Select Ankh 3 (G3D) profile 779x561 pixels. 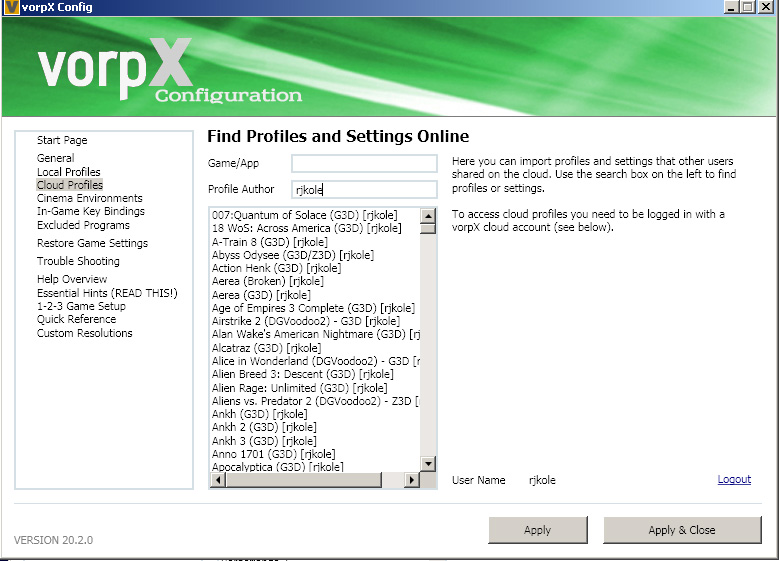click(264, 441)
